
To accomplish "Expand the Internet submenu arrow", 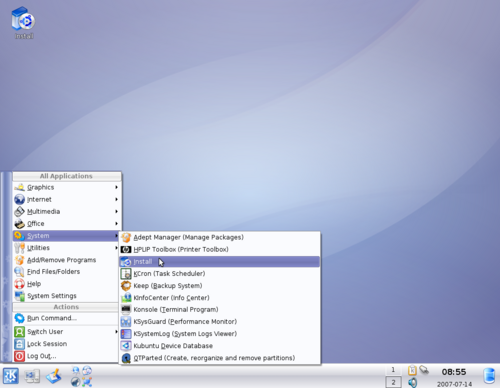I will pos(116,199).
